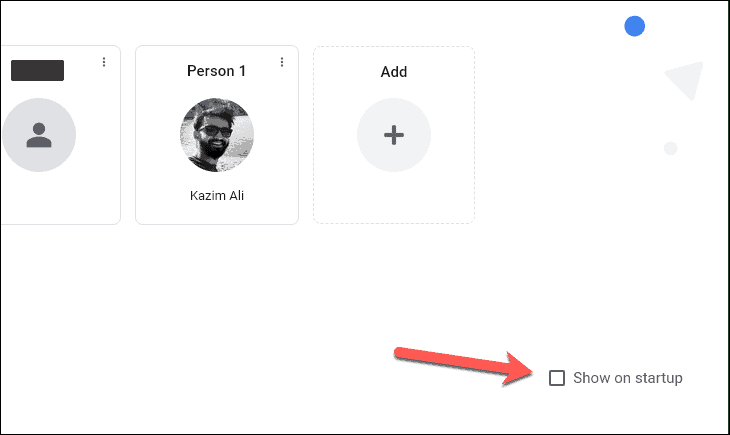
Task: Click the "Add" label on the dashed card
Action: point(394,72)
